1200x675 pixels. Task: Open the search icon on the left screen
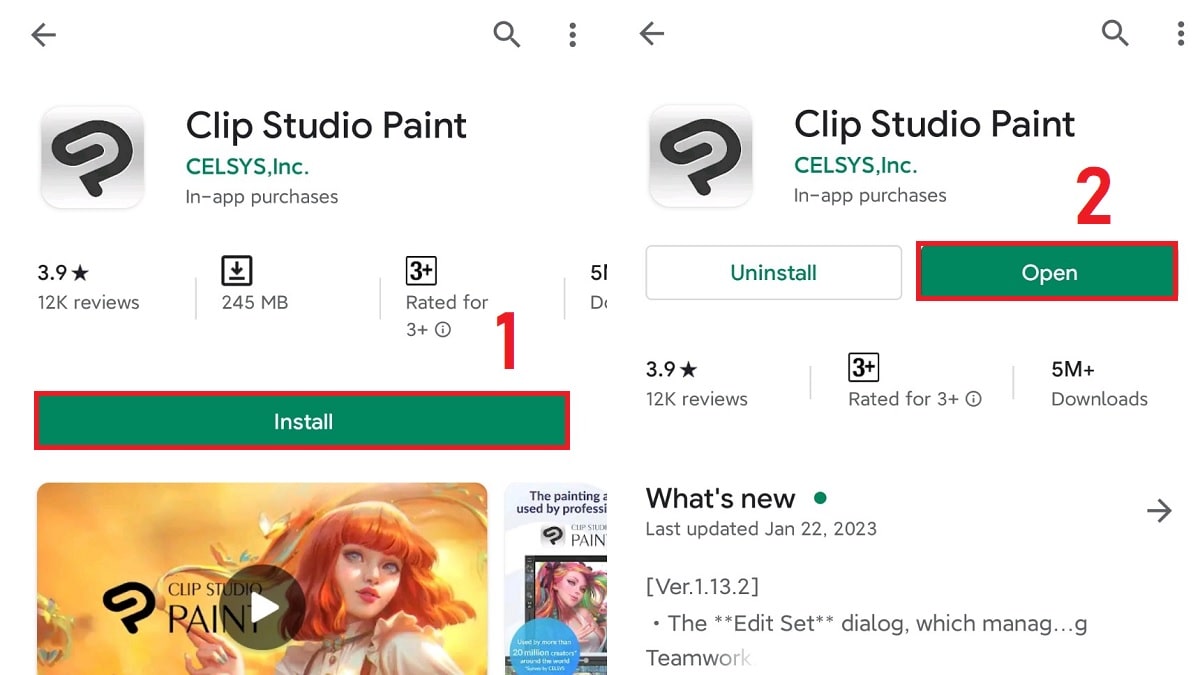507,34
